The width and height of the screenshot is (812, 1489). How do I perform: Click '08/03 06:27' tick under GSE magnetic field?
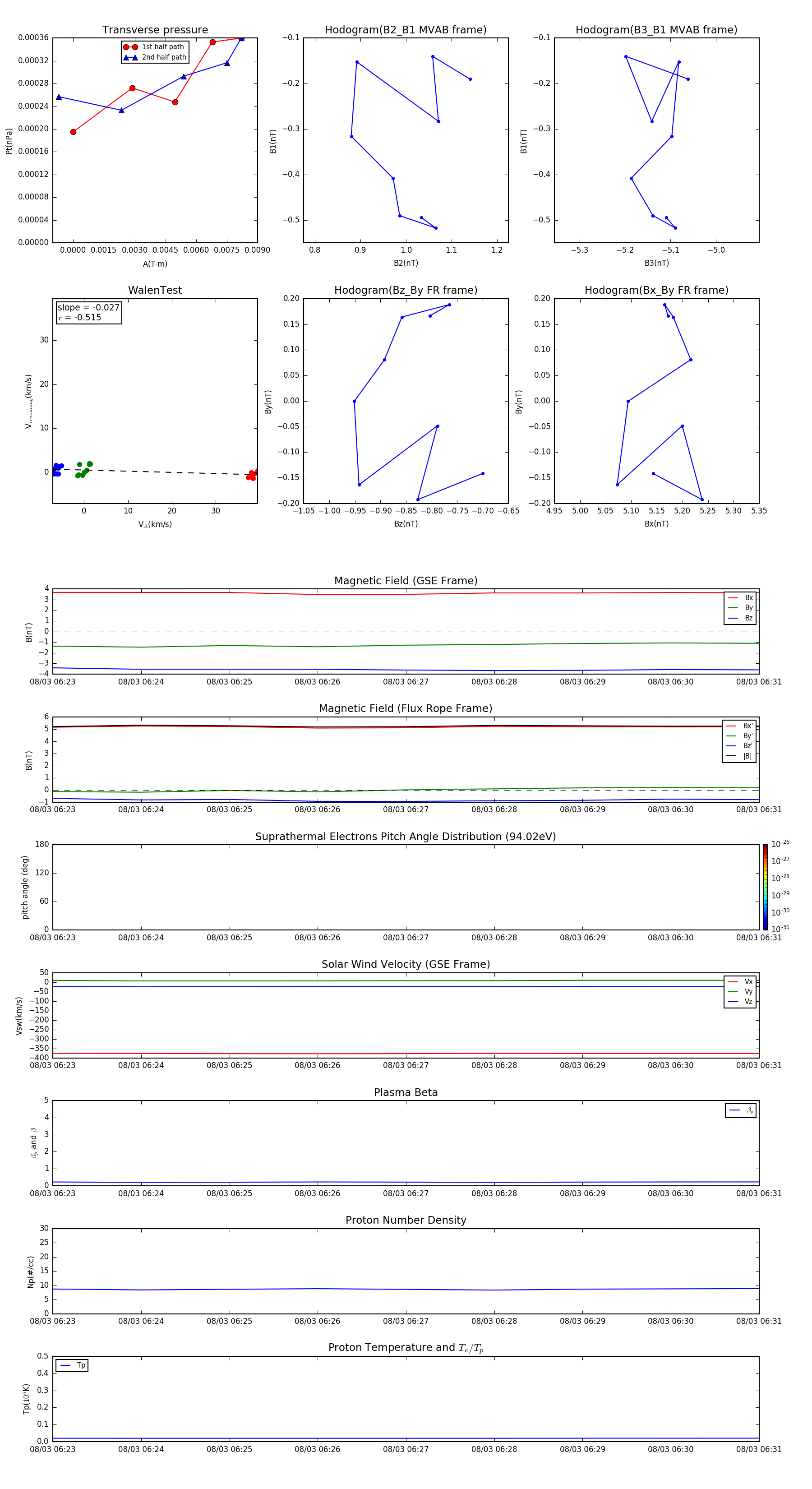coord(406,682)
